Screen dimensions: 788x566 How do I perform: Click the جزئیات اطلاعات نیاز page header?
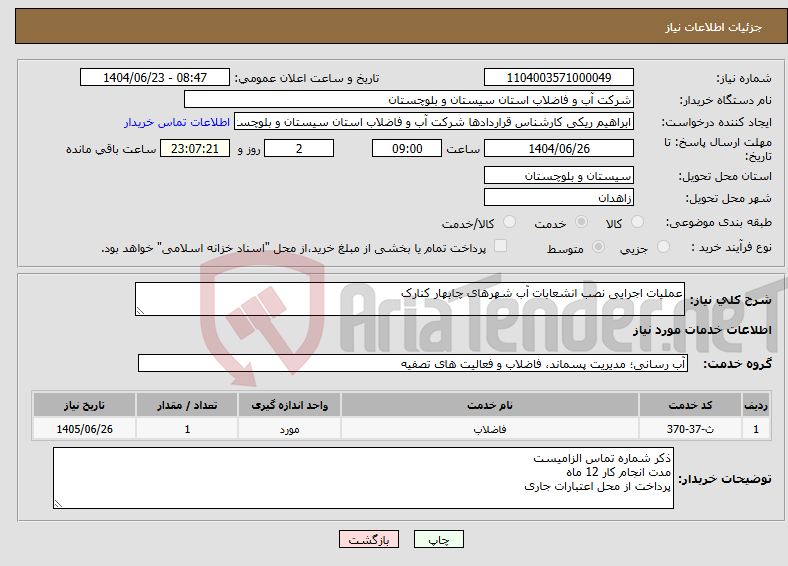pyautogui.click(x=714, y=27)
